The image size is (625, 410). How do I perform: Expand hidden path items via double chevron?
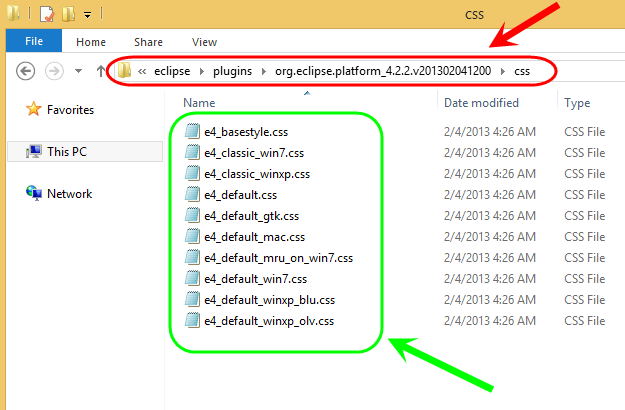click(x=142, y=71)
